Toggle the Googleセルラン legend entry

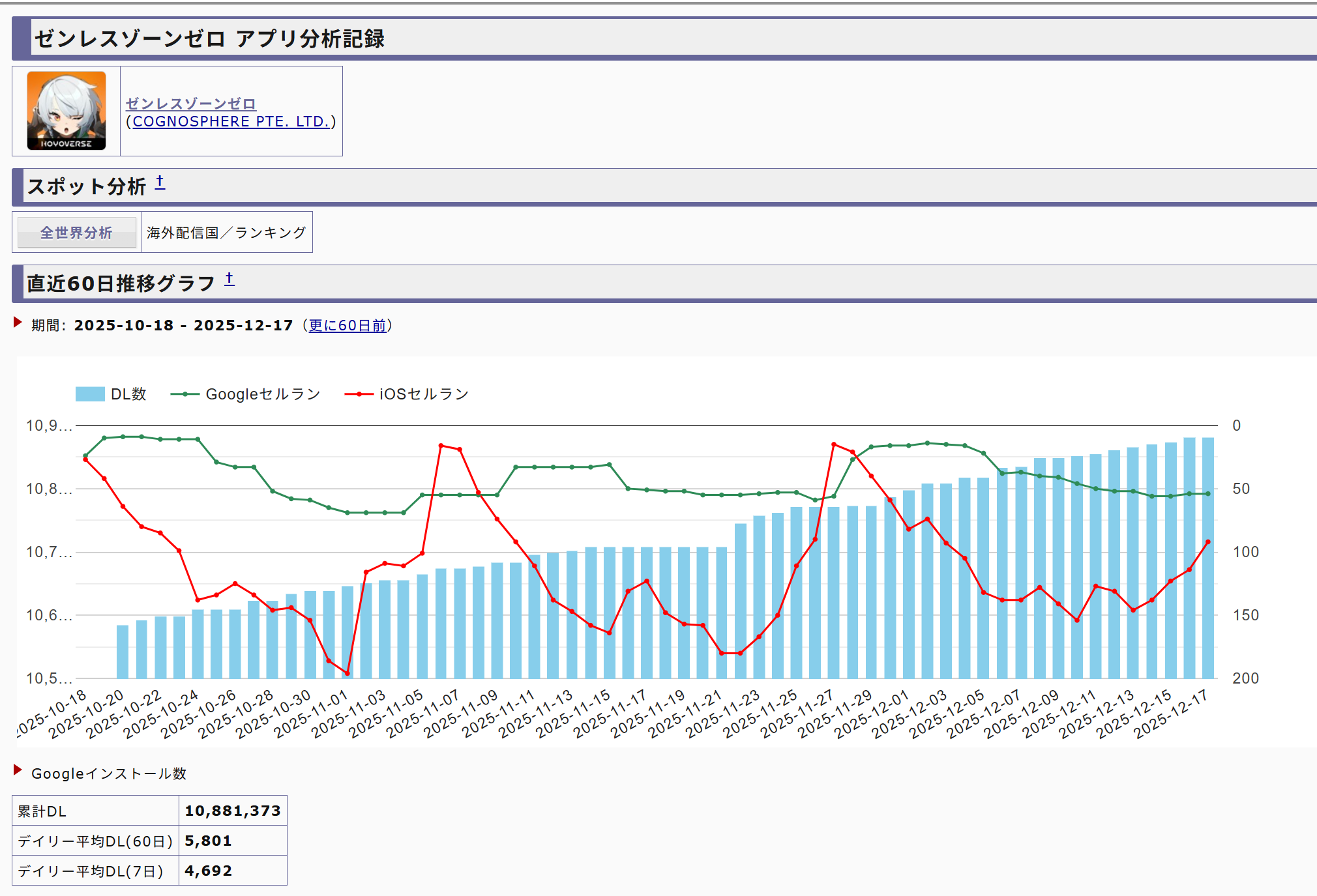(x=263, y=394)
